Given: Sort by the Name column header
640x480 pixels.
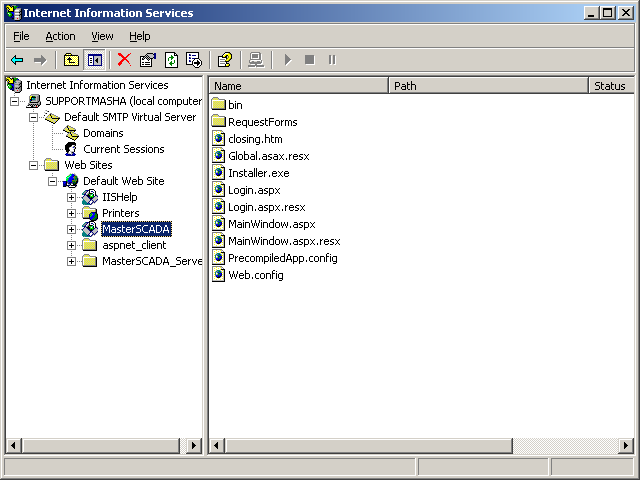Looking at the screenshot, I should (299, 86).
